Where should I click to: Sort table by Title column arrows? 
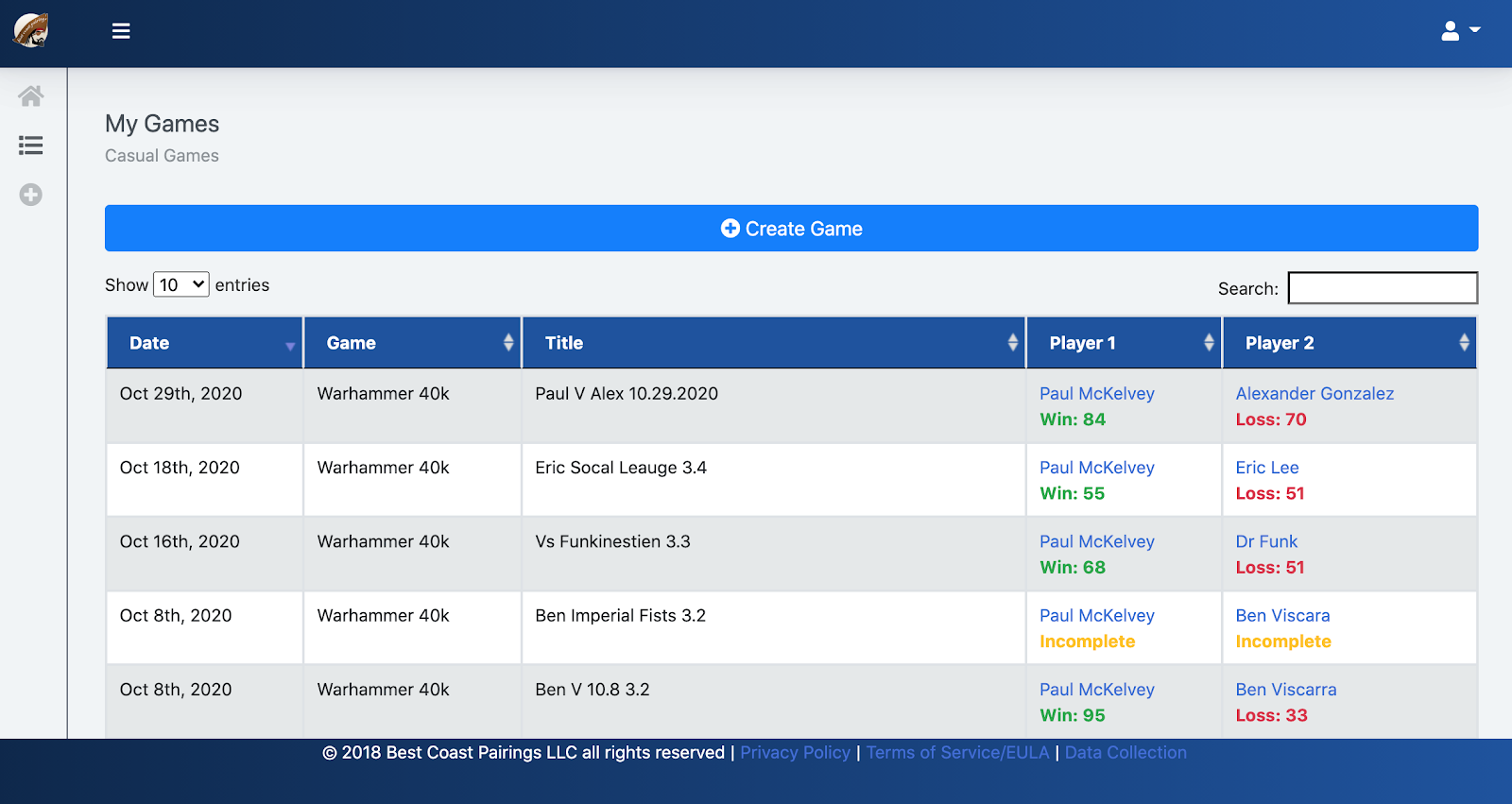pos(1013,343)
